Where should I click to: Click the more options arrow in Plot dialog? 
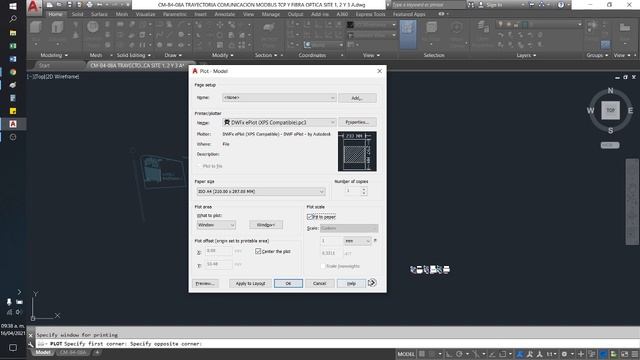pyautogui.click(x=372, y=283)
